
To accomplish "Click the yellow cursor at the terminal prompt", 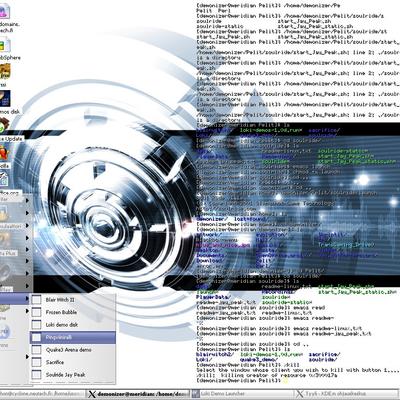I will point(285,380).
